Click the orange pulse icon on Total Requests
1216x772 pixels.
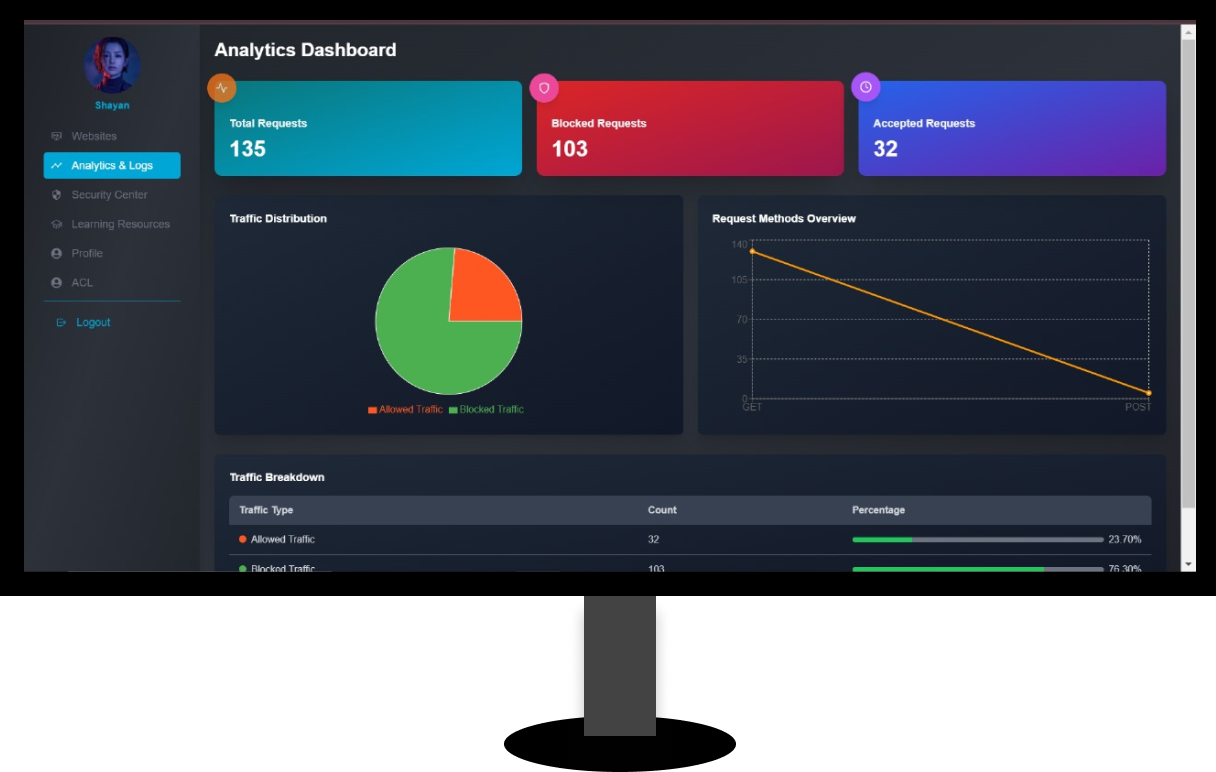click(x=222, y=87)
